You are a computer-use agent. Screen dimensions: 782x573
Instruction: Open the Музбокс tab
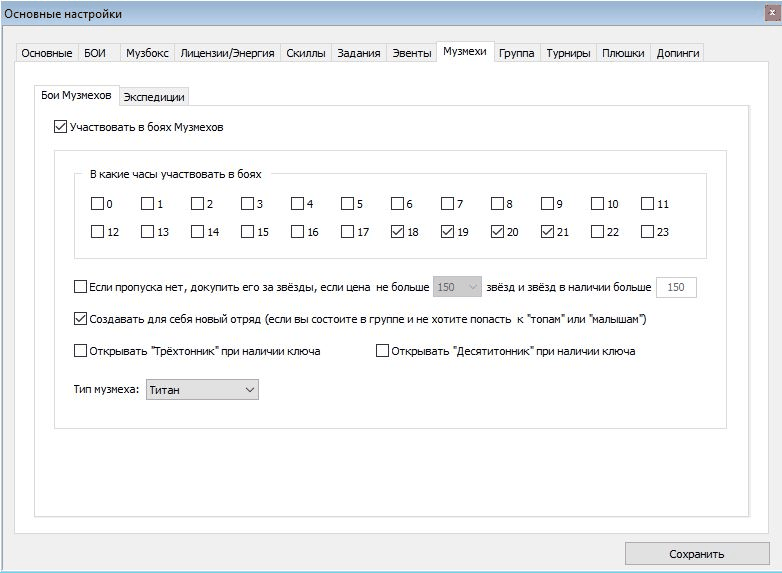tap(147, 53)
